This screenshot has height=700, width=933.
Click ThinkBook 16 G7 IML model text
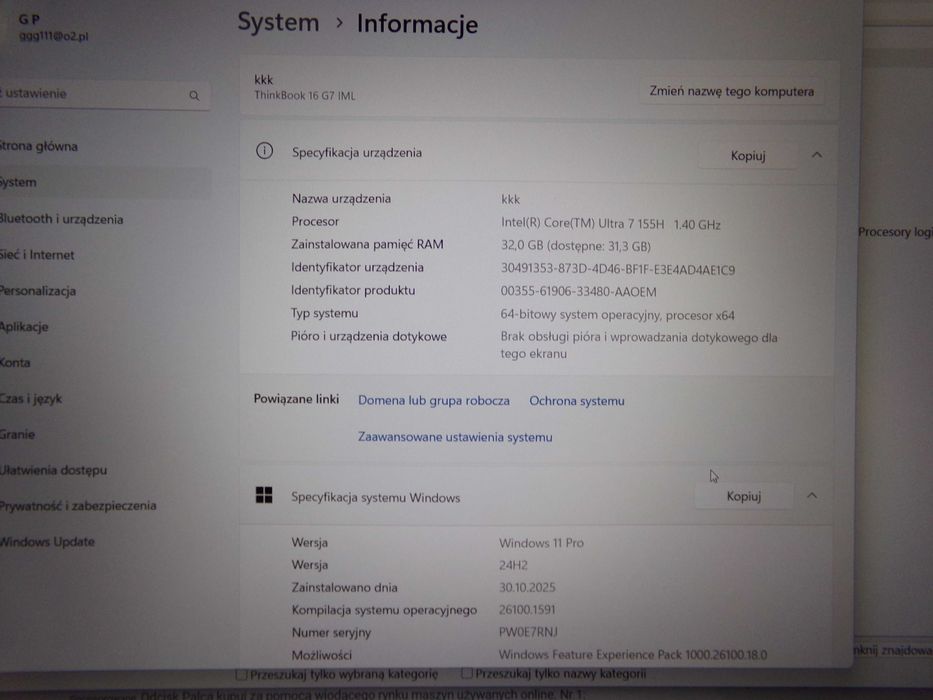(x=305, y=95)
